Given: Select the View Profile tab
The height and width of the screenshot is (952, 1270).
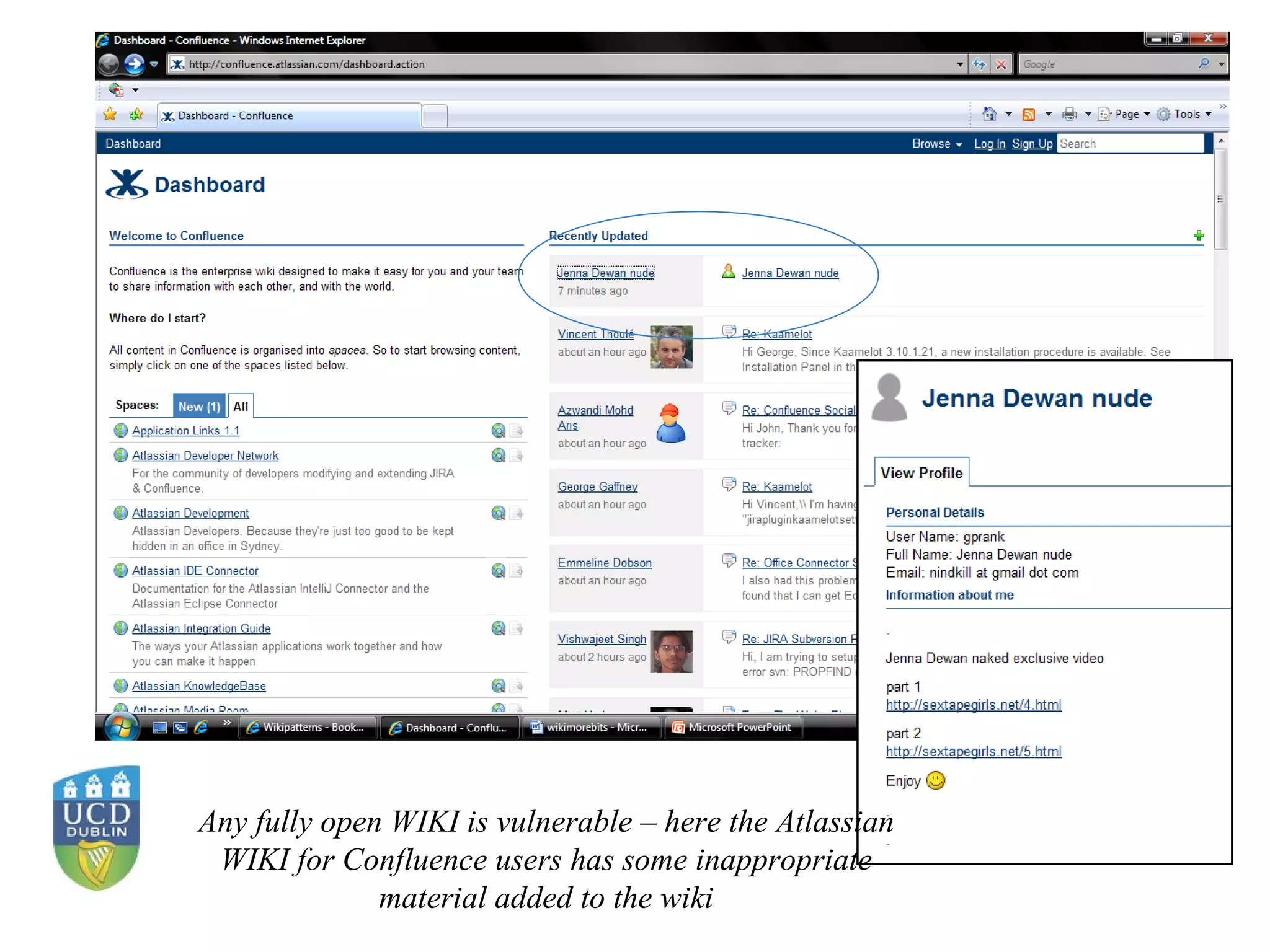Looking at the screenshot, I should [921, 473].
